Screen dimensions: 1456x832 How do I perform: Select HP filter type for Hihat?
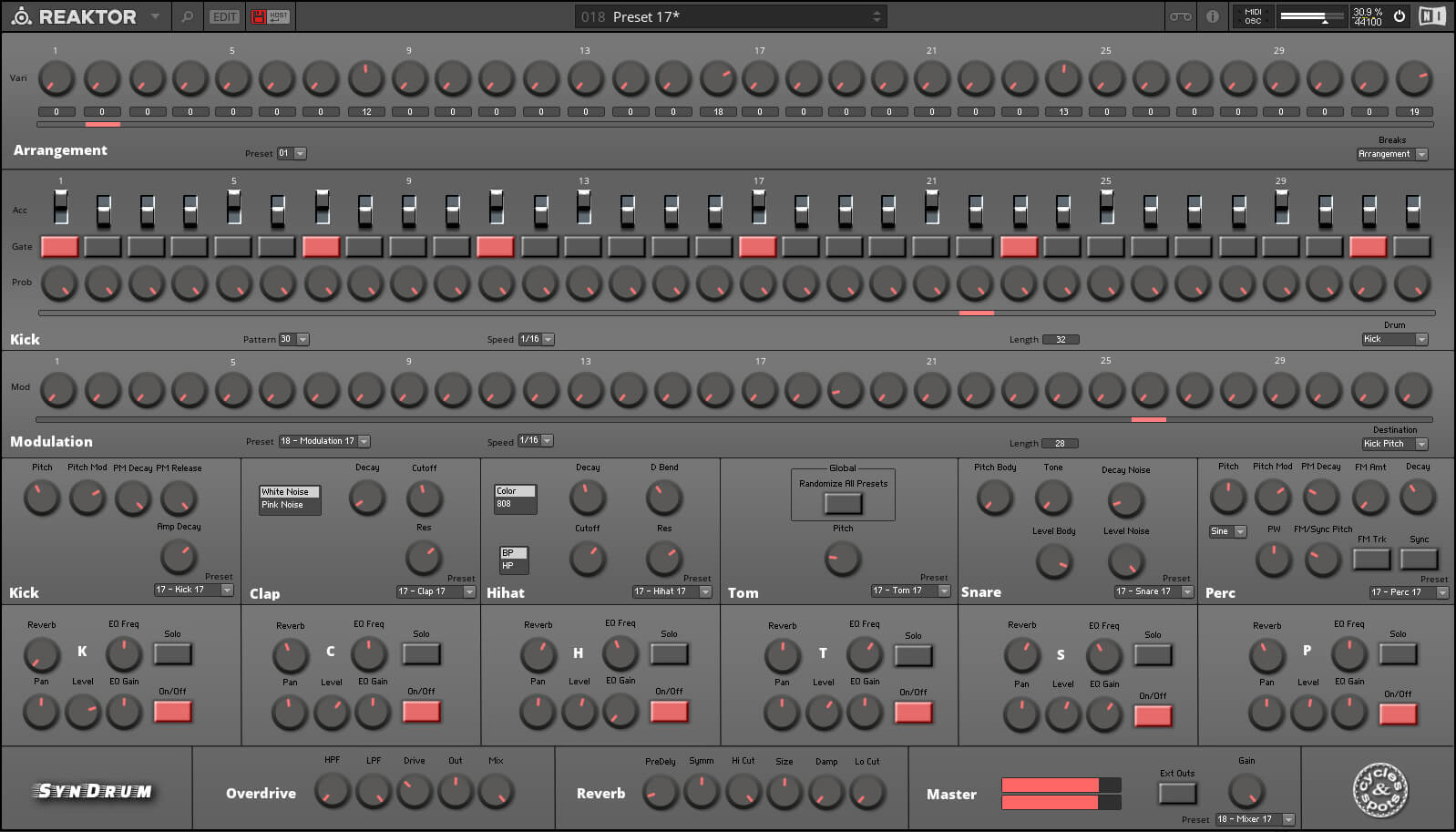point(513,565)
